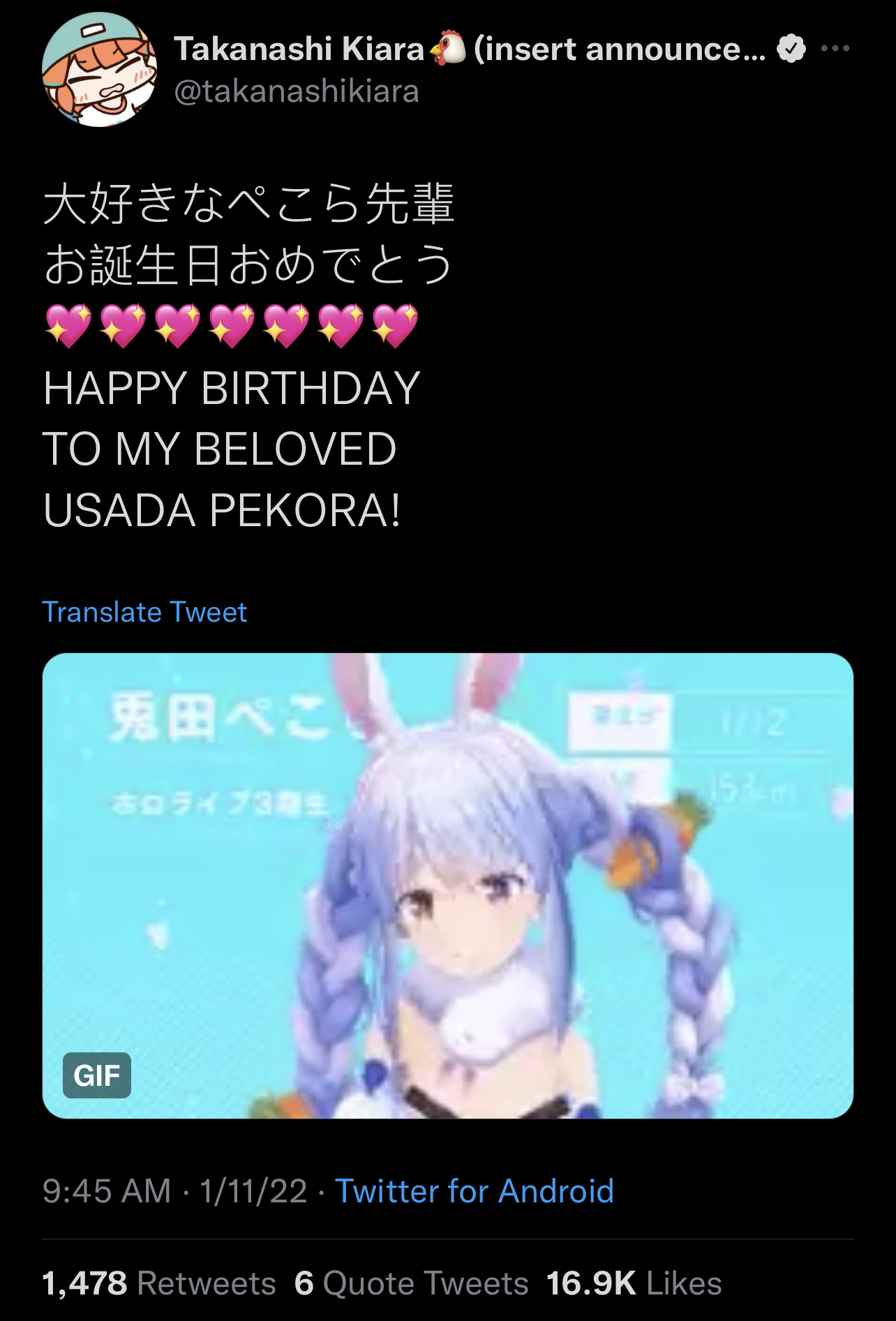Click the Takanashi Kiara display name
This screenshot has width=896, height=1321.
click(299, 49)
